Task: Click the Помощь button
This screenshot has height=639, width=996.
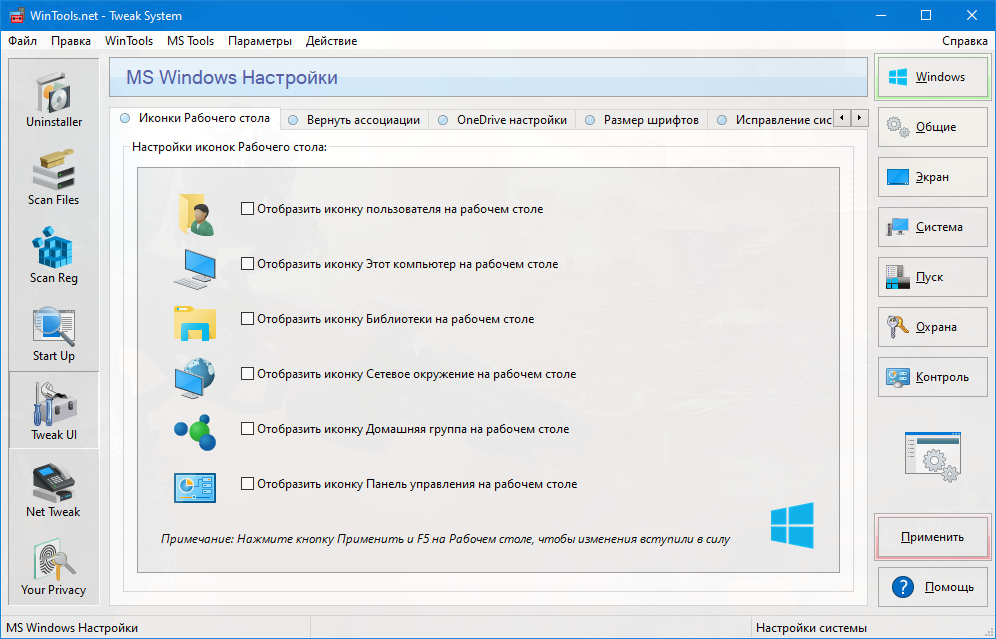Action: click(932, 587)
